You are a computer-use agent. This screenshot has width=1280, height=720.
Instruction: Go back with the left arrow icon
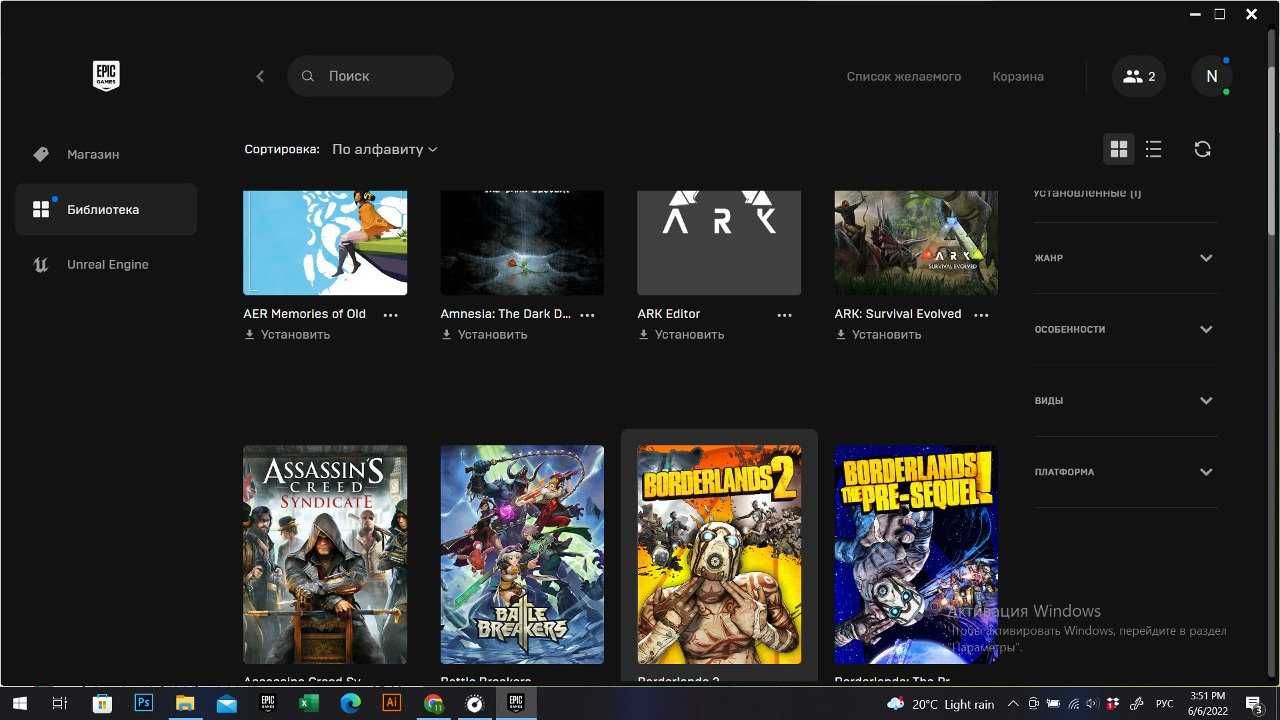[260, 76]
